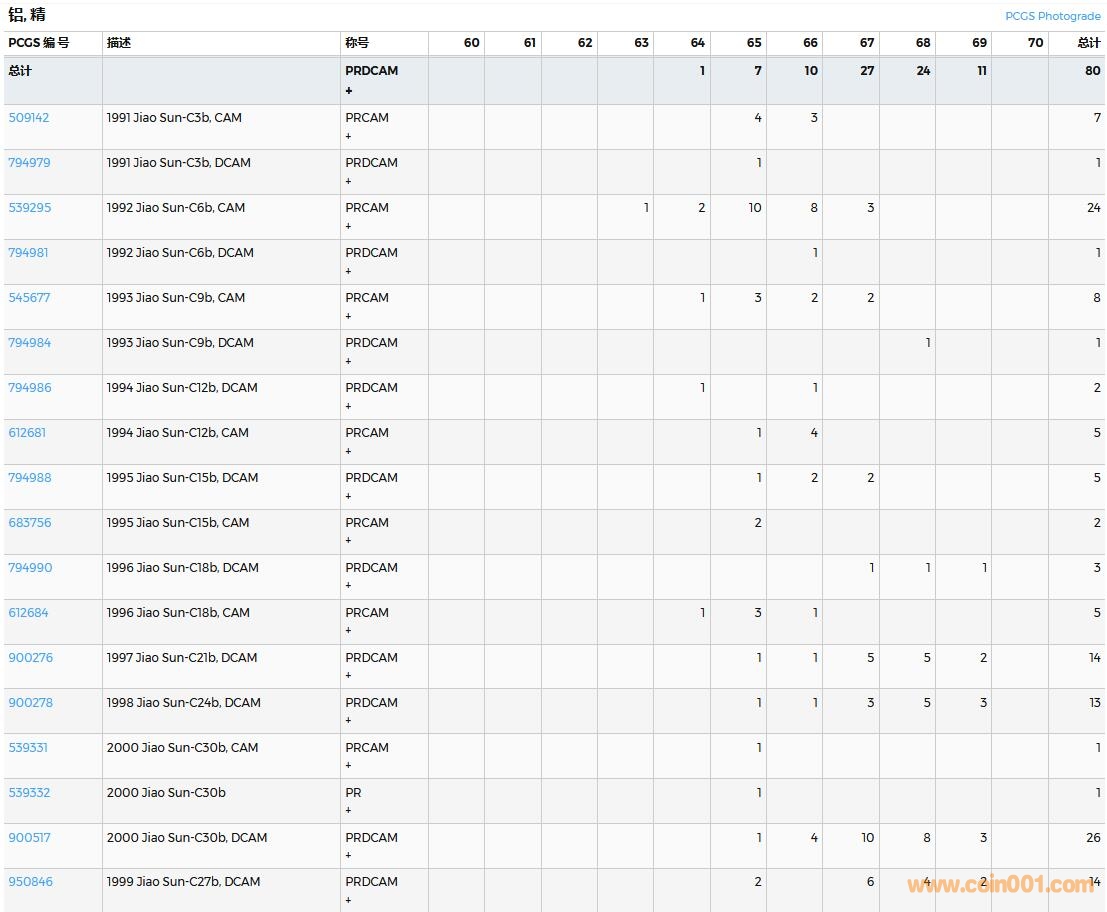The image size is (1107, 912).
Task: Open the PCGS Photograde link
Action: 1052,16
